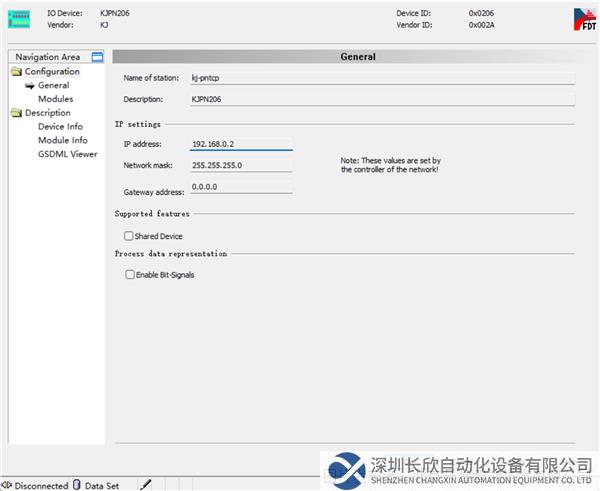The height and width of the screenshot is (491, 600).
Task: Enable the Shared Device checkbox
Action: (128, 236)
